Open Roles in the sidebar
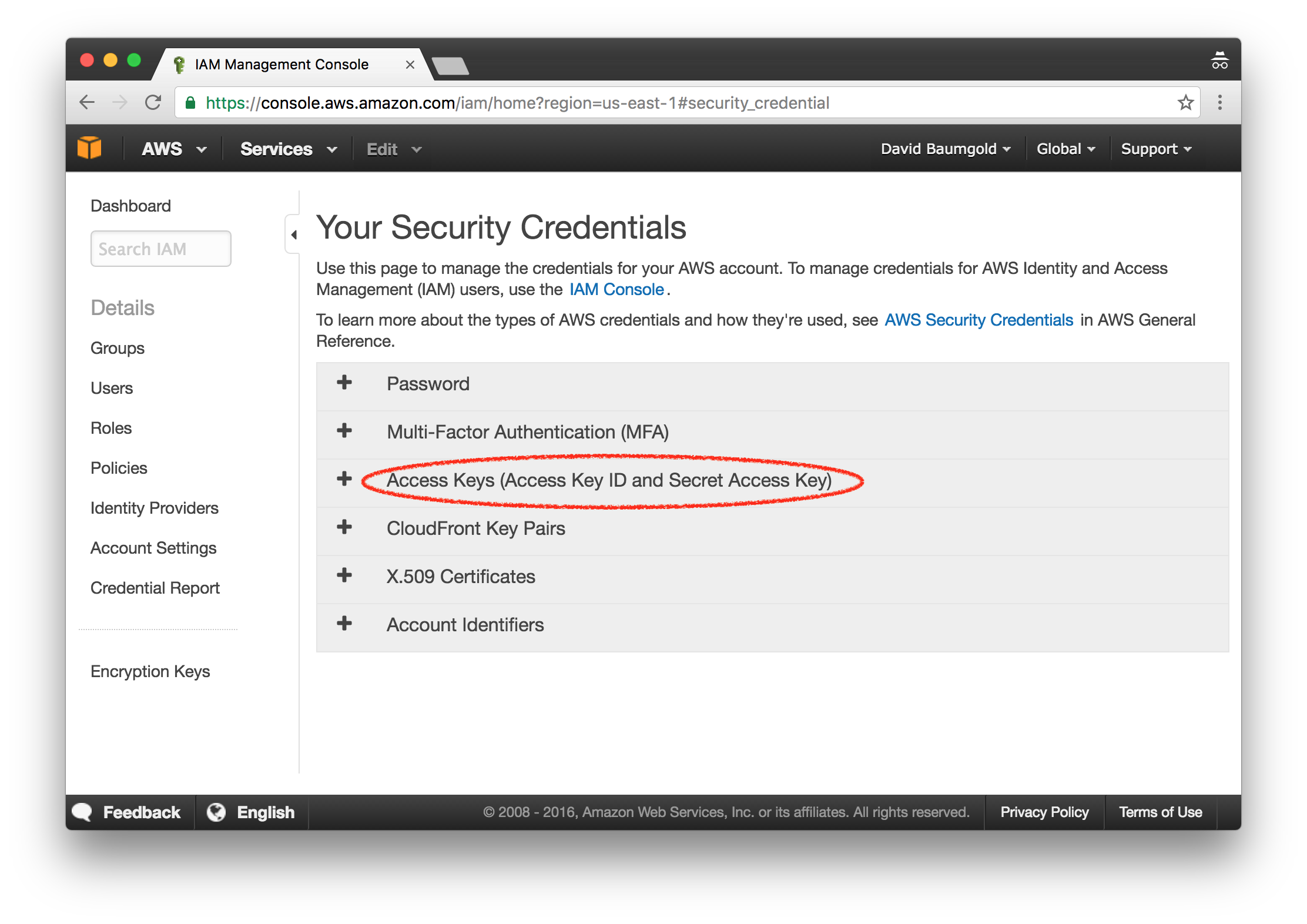The width and height of the screenshot is (1307, 924). pos(111,428)
